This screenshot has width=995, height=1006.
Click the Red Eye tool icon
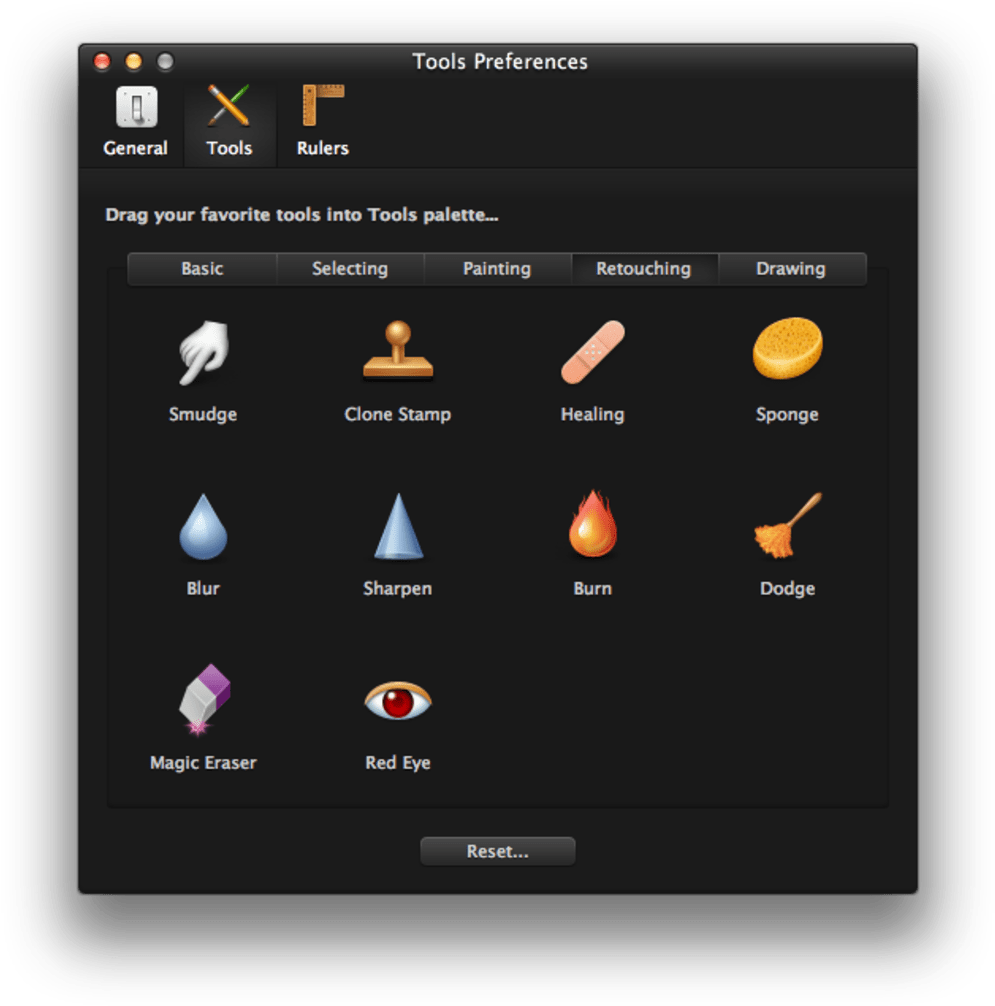pos(398,701)
